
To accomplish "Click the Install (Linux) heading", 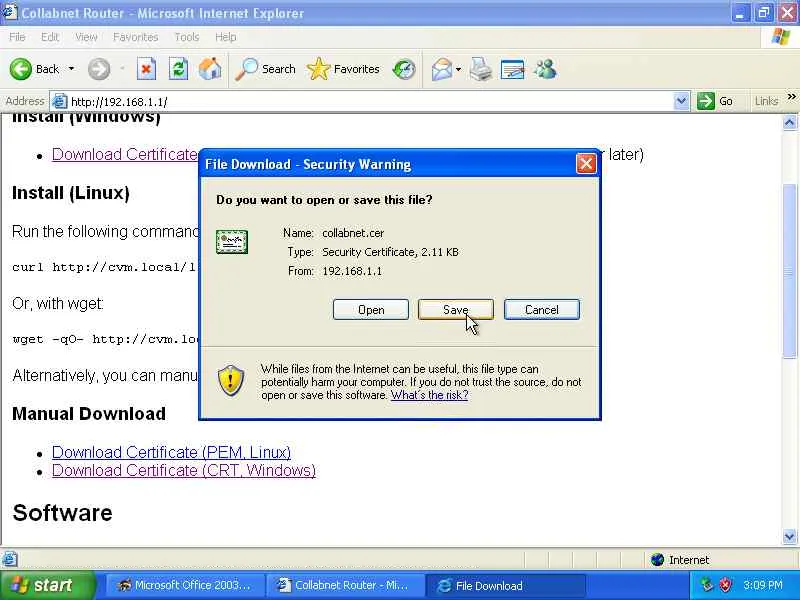I will coord(71,193).
